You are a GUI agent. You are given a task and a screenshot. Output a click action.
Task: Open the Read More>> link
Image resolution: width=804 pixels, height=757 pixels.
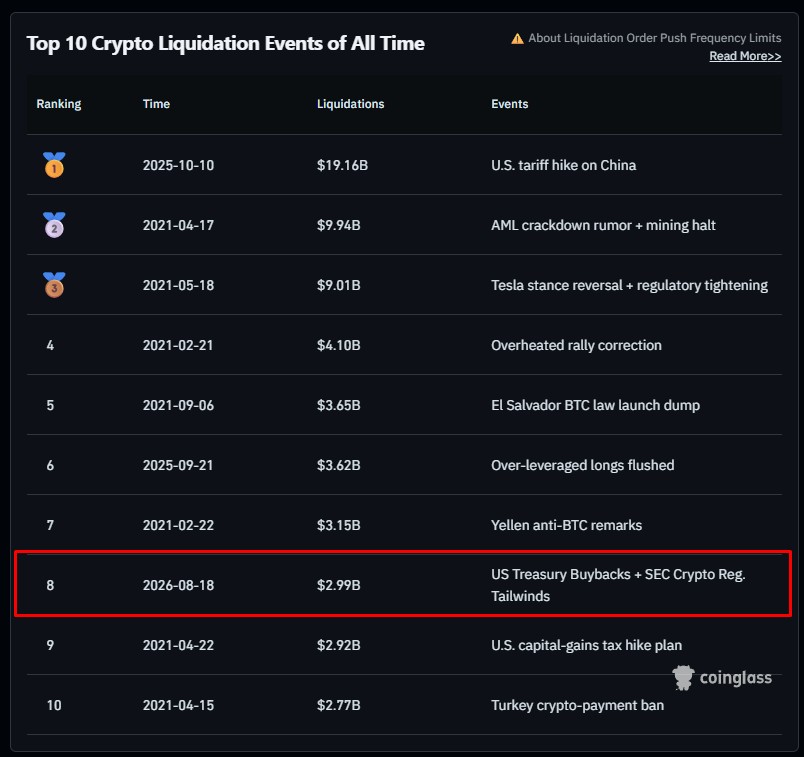point(745,56)
